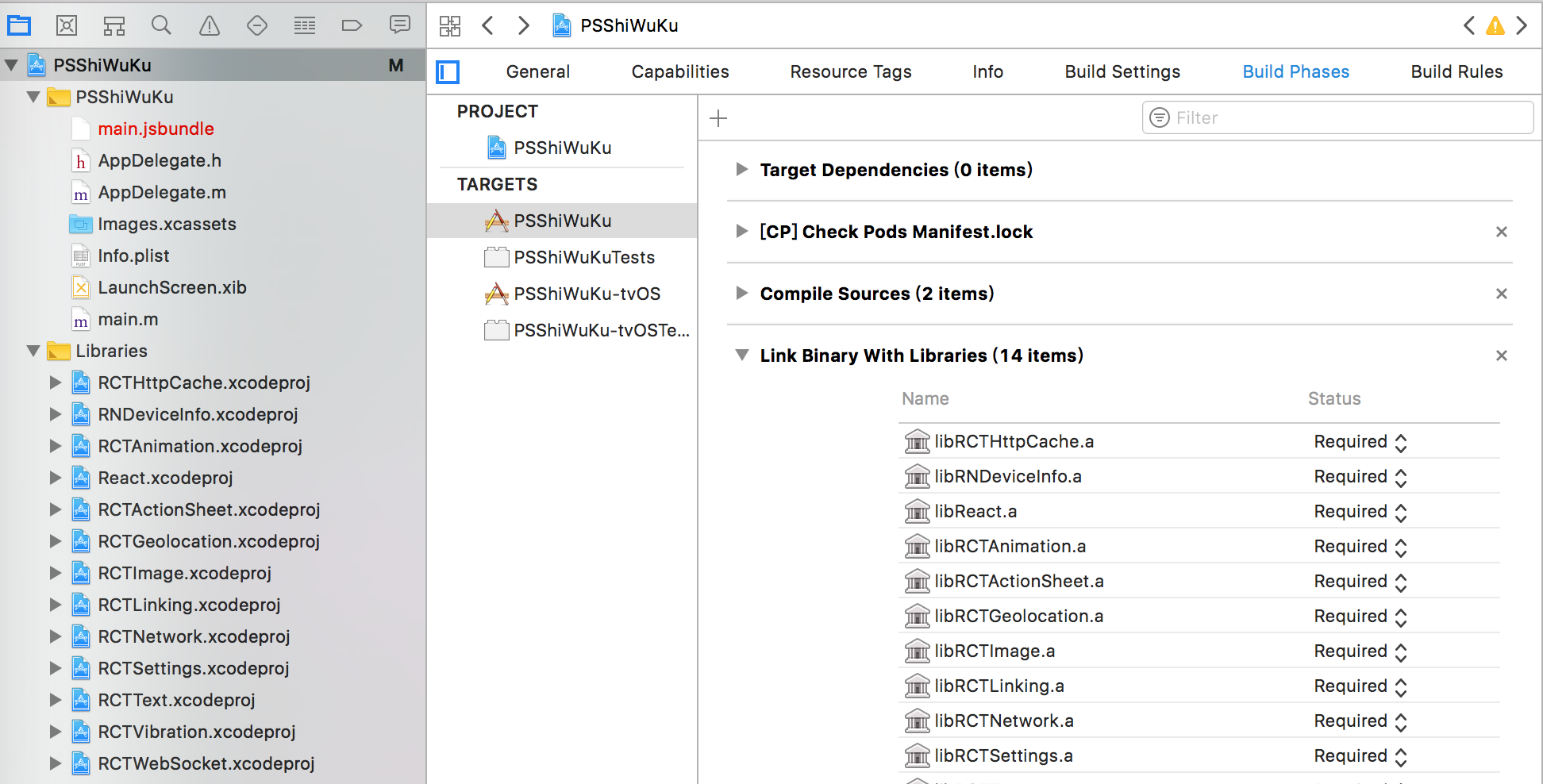Click the yellow warning issue icon in jump bar
Viewport: 1543px width, 784px height.
[1495, 25]
